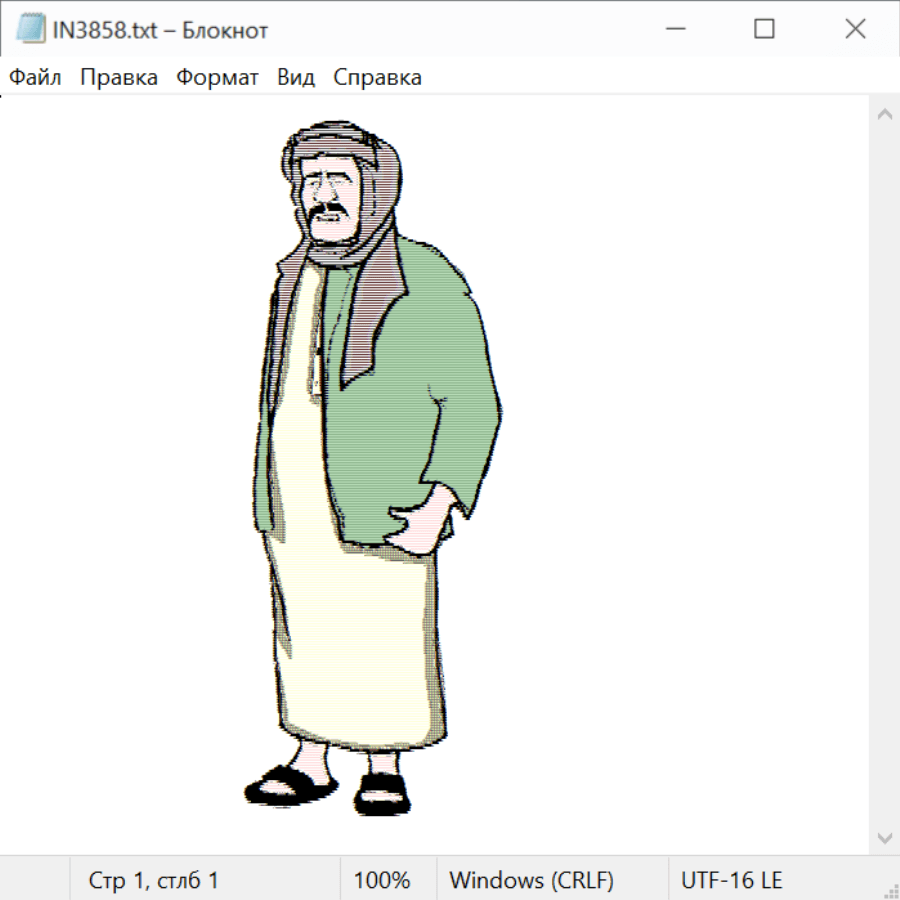Click the UTF-16 LE encoding field
This screenshot has height=900, width=900.
(x=731, y=881)
